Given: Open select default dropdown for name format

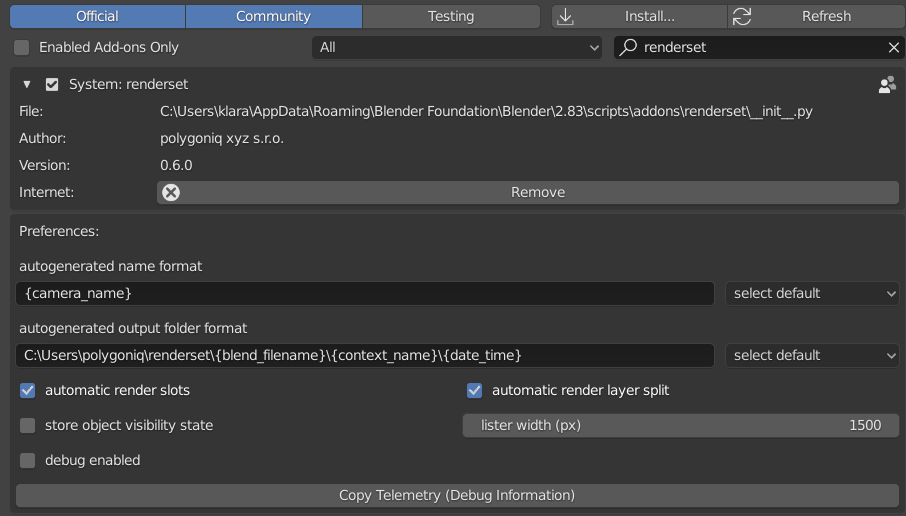Looking at the screenshot, I should [x=812, y=293].
